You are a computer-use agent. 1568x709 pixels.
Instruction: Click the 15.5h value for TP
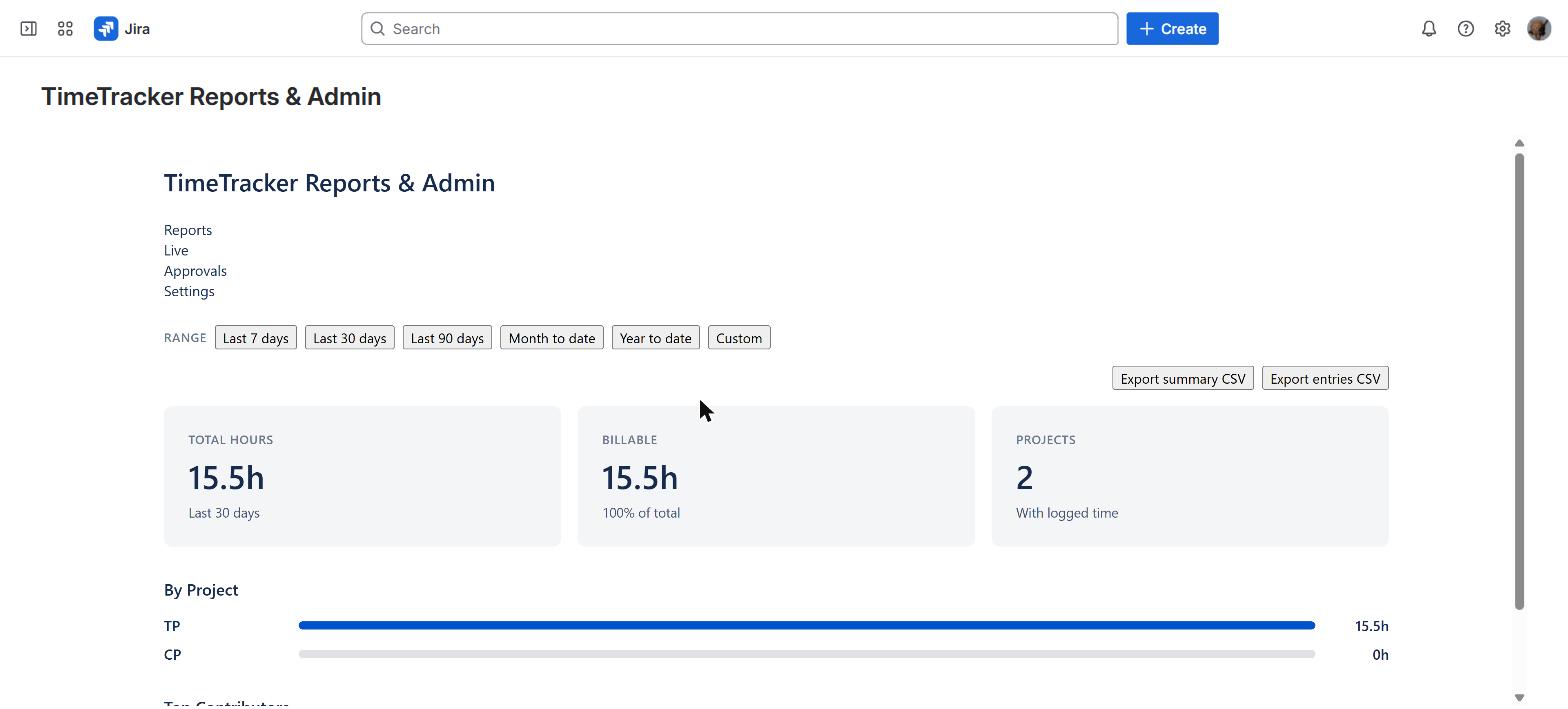pos(1372,626)
